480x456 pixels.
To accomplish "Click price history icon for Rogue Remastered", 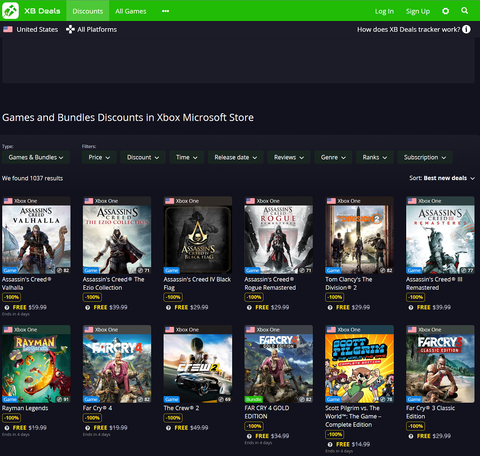I will 249,307.
